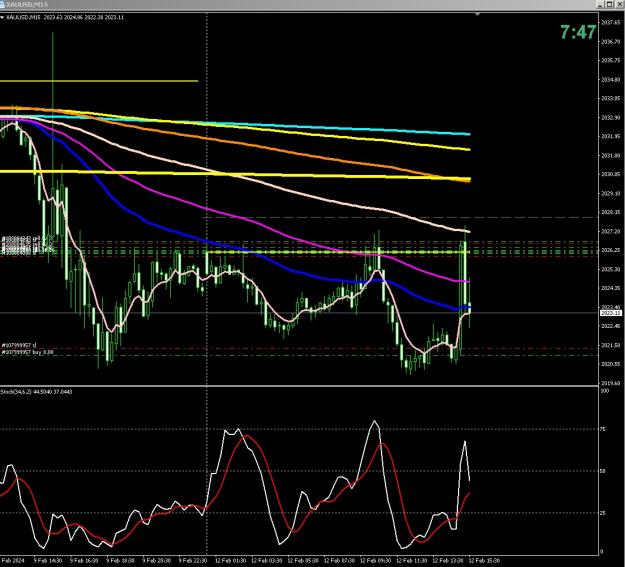Screen dimensions: 625x567
Task: Maximize the XAUUSD,M15 chart window
Action: click(610, 4)
